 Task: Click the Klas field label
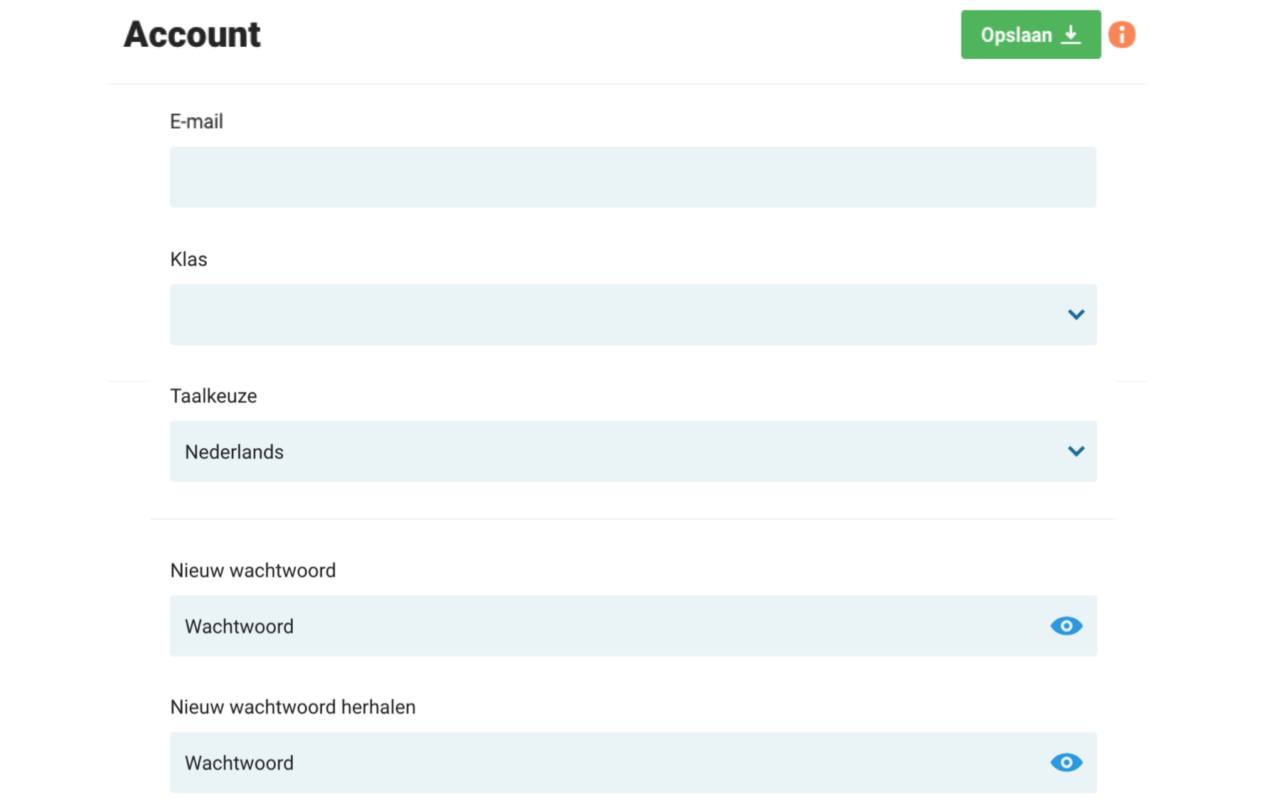pos(189,260)
